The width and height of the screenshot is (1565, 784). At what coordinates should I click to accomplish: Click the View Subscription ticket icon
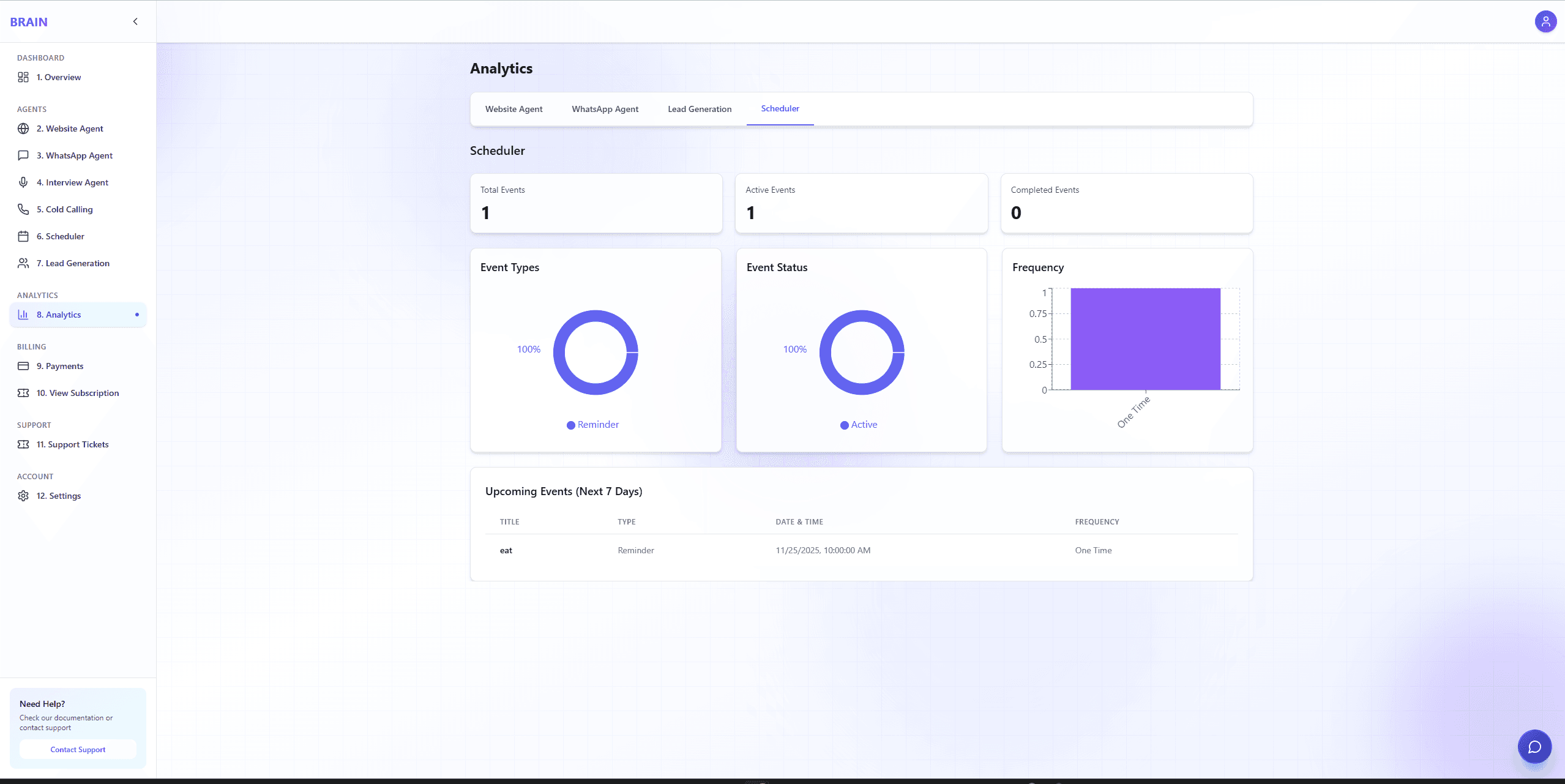[23, 393]
